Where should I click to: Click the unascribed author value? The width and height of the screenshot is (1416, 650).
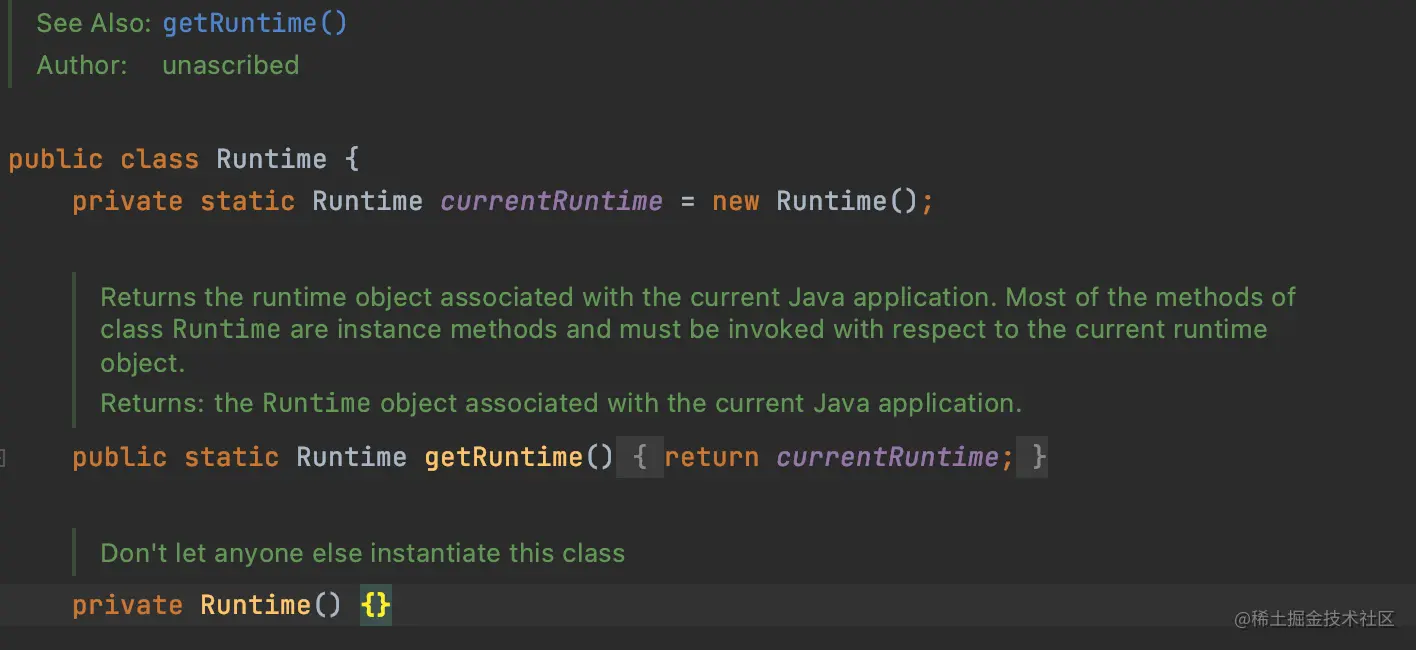pyautogui.click(x=230, y=65)
